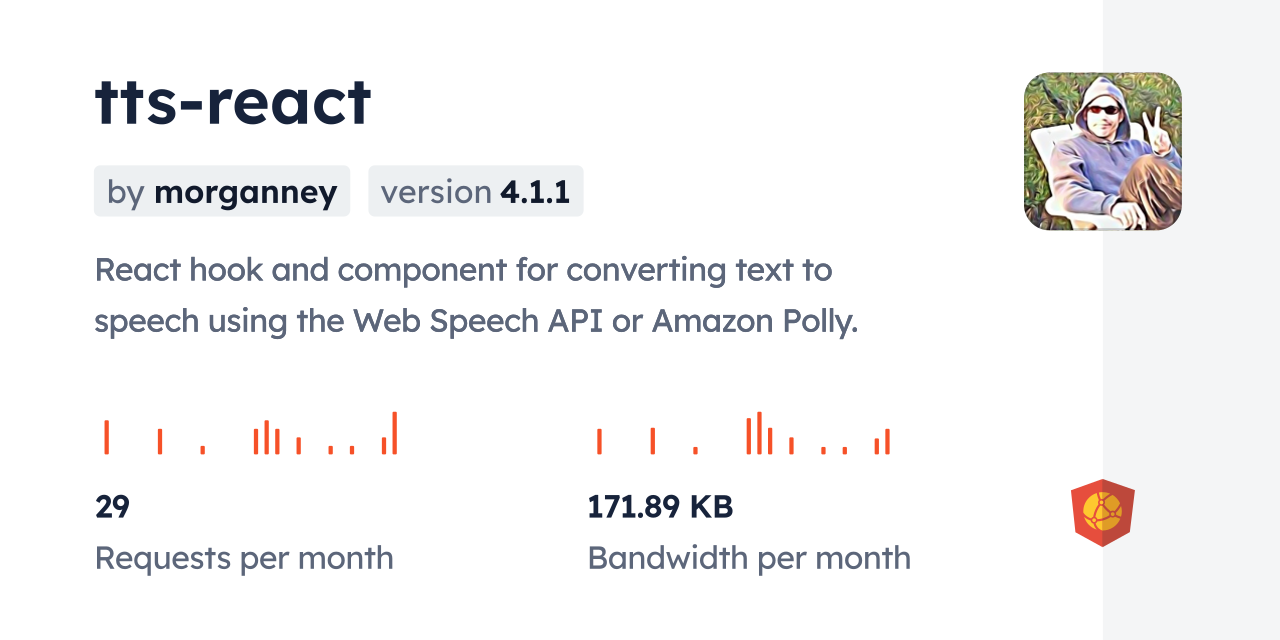Open the author's avatar picture
Image resolution: width=1280 pixels, height=640 pixels.
click(x=1102, y=151)
